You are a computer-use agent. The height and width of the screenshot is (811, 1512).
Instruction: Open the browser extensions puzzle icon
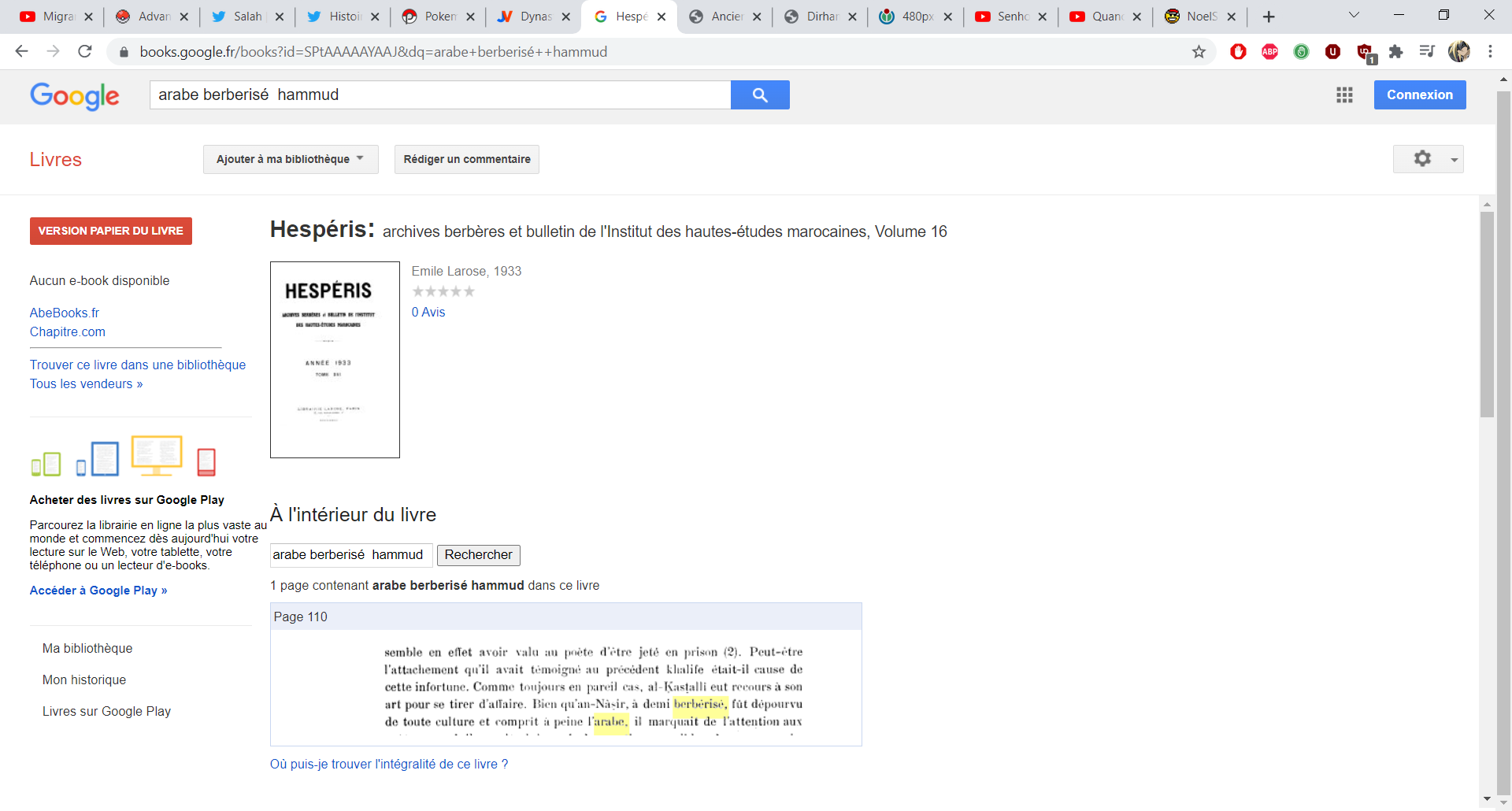tap(1395, 52)
